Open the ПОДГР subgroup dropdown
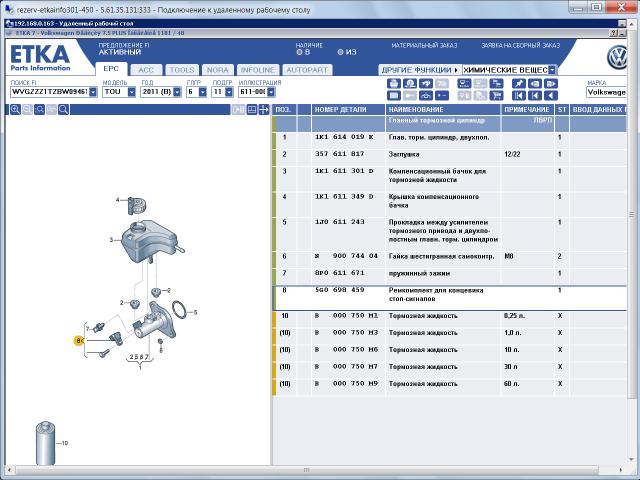The image size is (640, 480). (229, 92)
